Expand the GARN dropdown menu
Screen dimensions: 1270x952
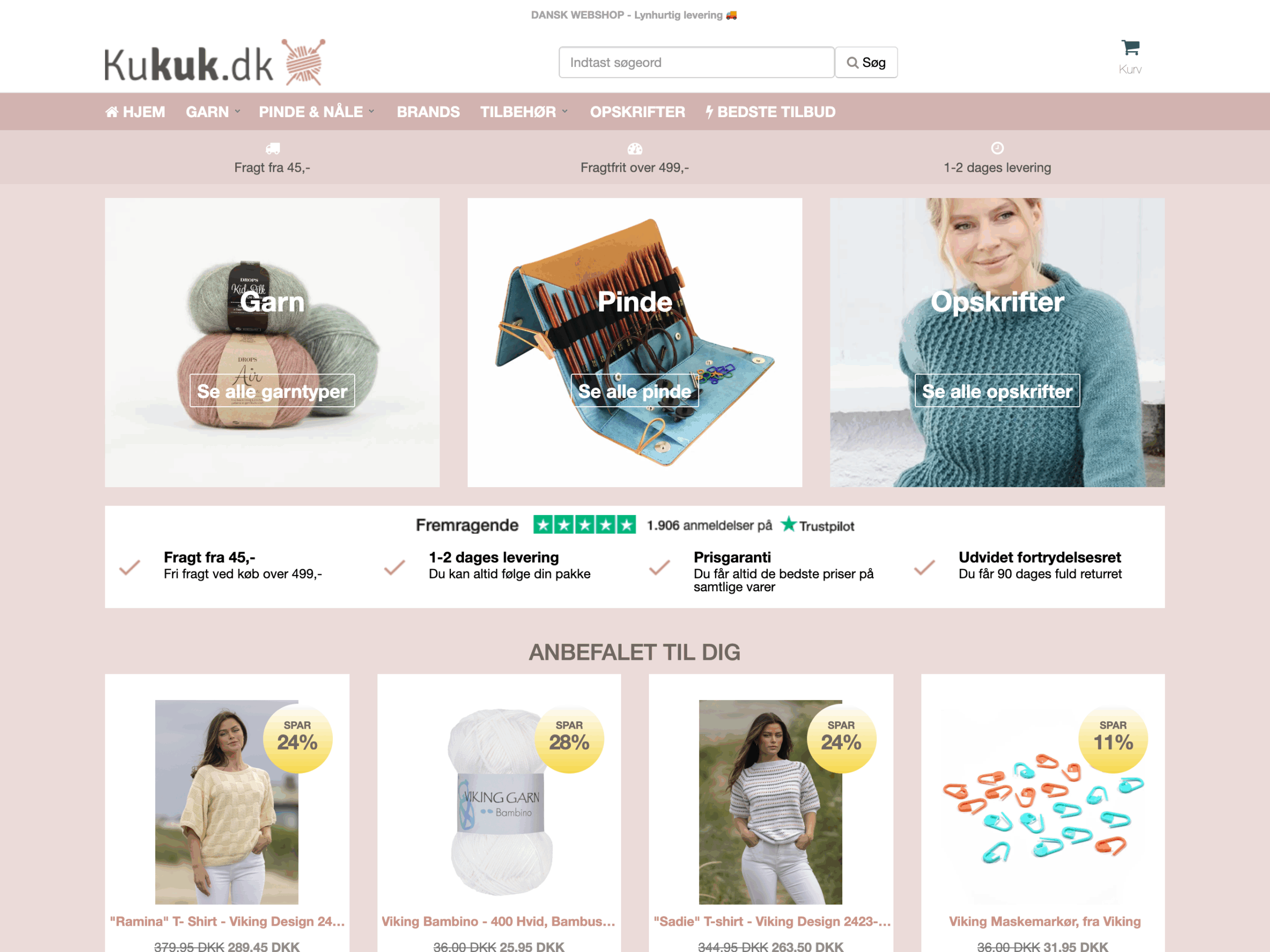tap(213, 112)
